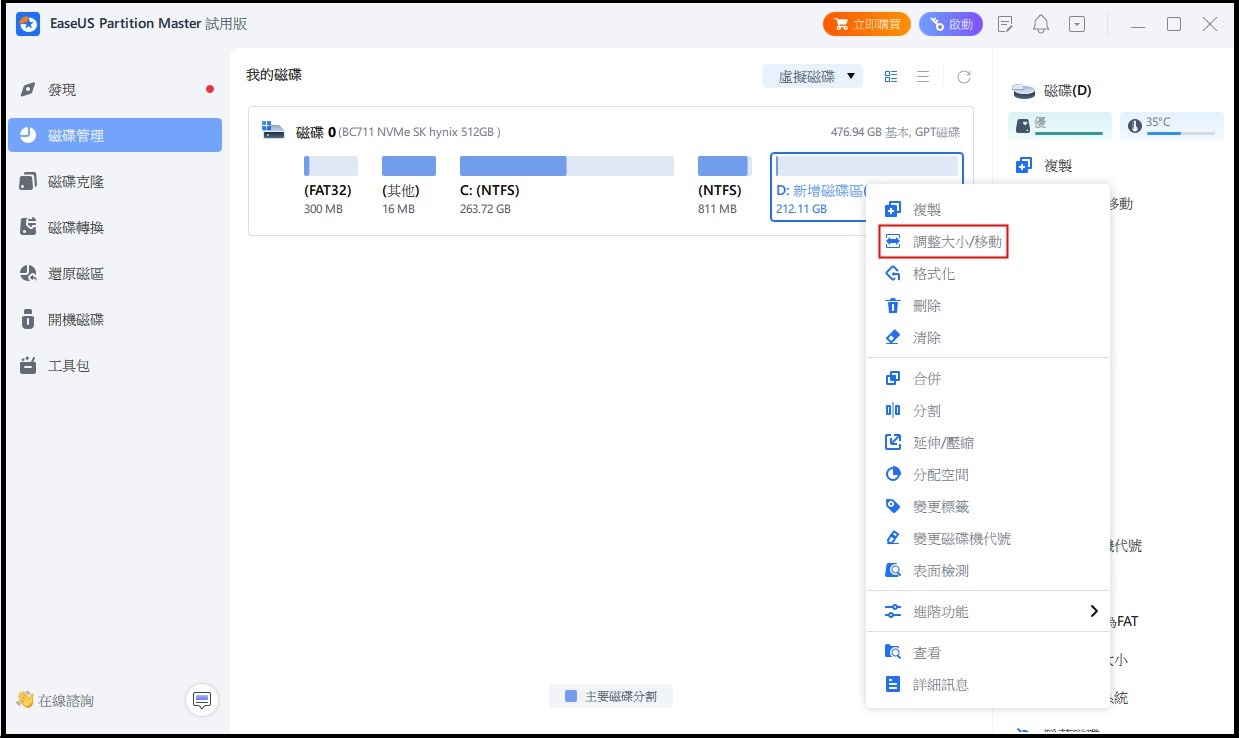Switch to grid view layout icon

coord(891,77)
